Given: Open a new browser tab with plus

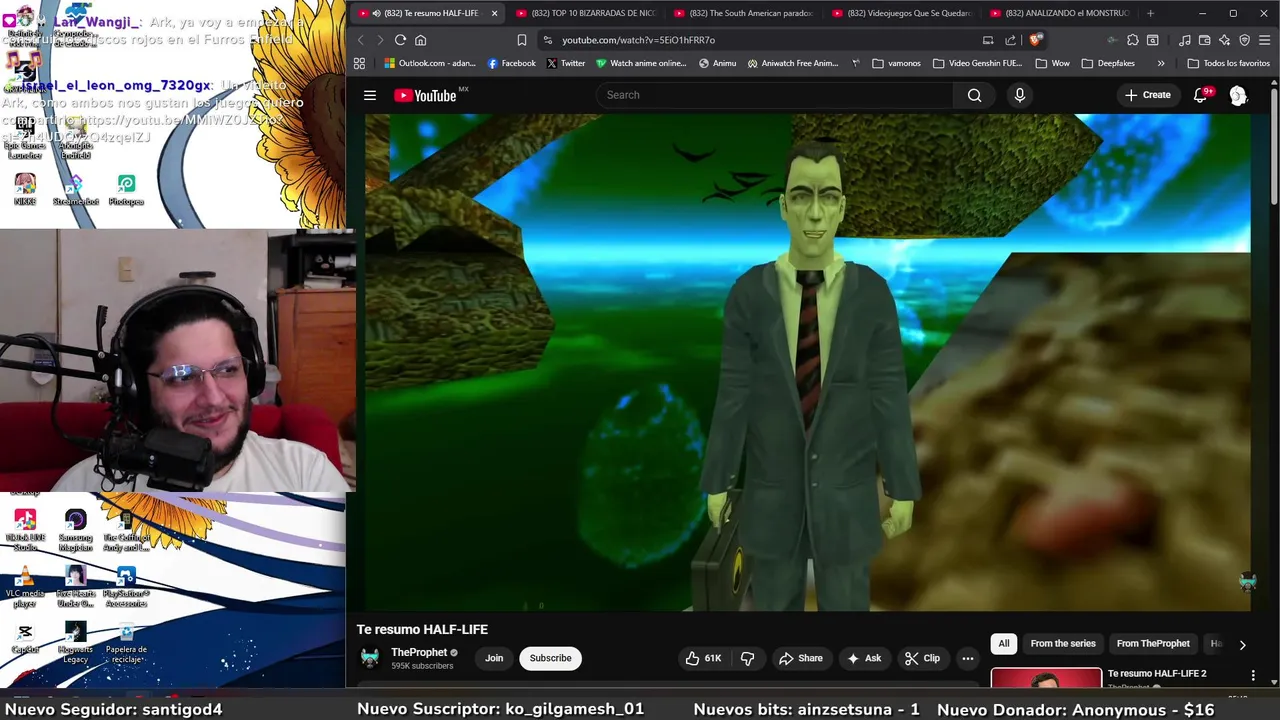Looking at the screenshot, I should [1150, 13].
